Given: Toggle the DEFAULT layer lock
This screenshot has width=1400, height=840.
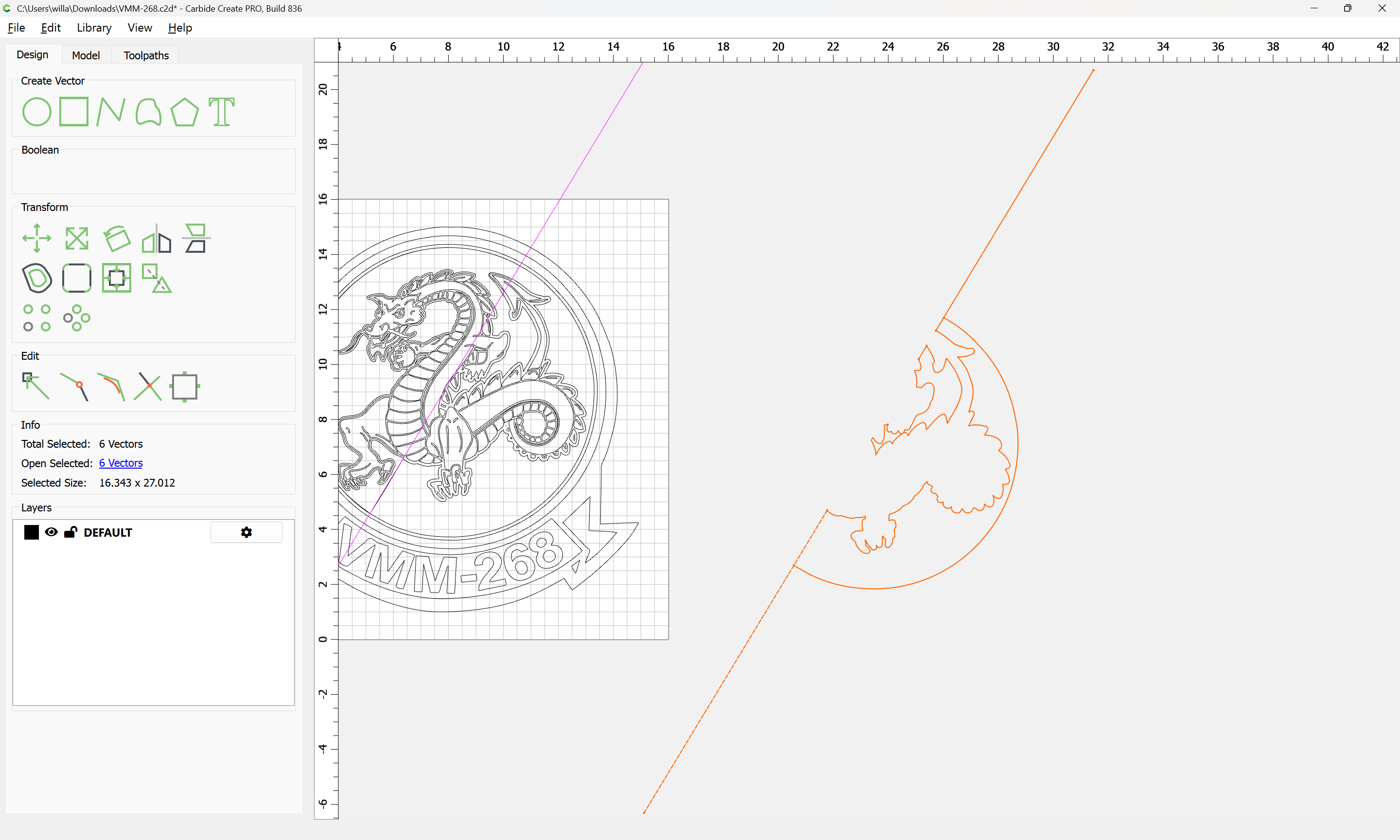Looking at the screenshot, I should [x=71, y=532].
